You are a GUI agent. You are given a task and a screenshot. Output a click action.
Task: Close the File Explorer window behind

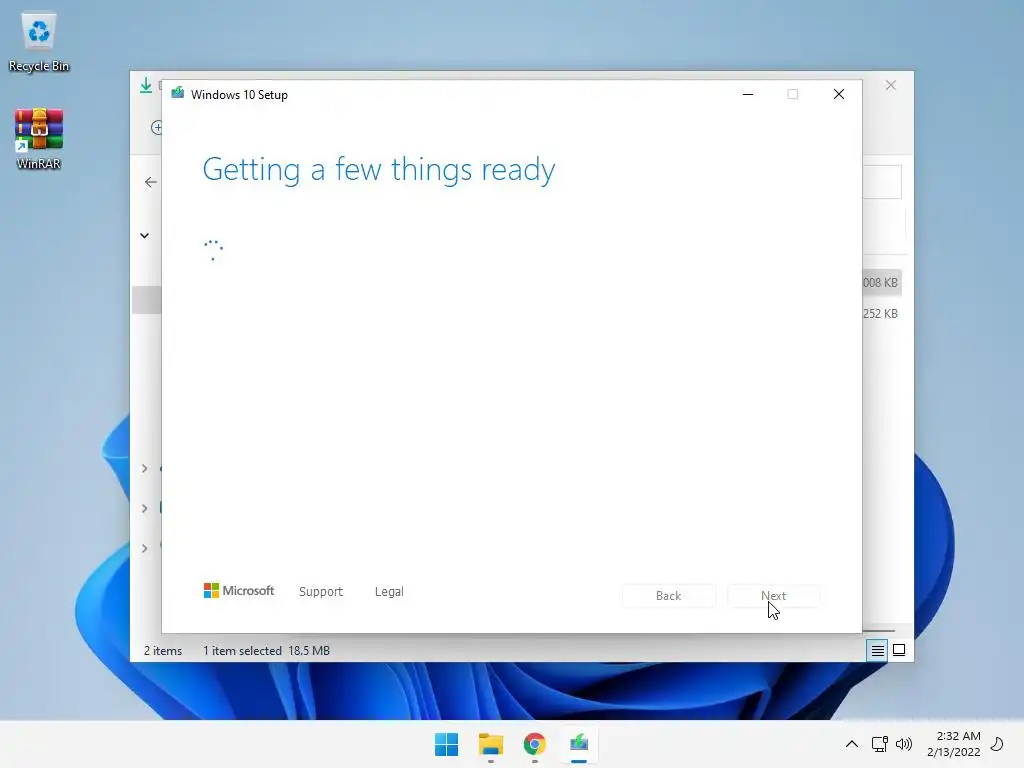[x=890, y=86]
